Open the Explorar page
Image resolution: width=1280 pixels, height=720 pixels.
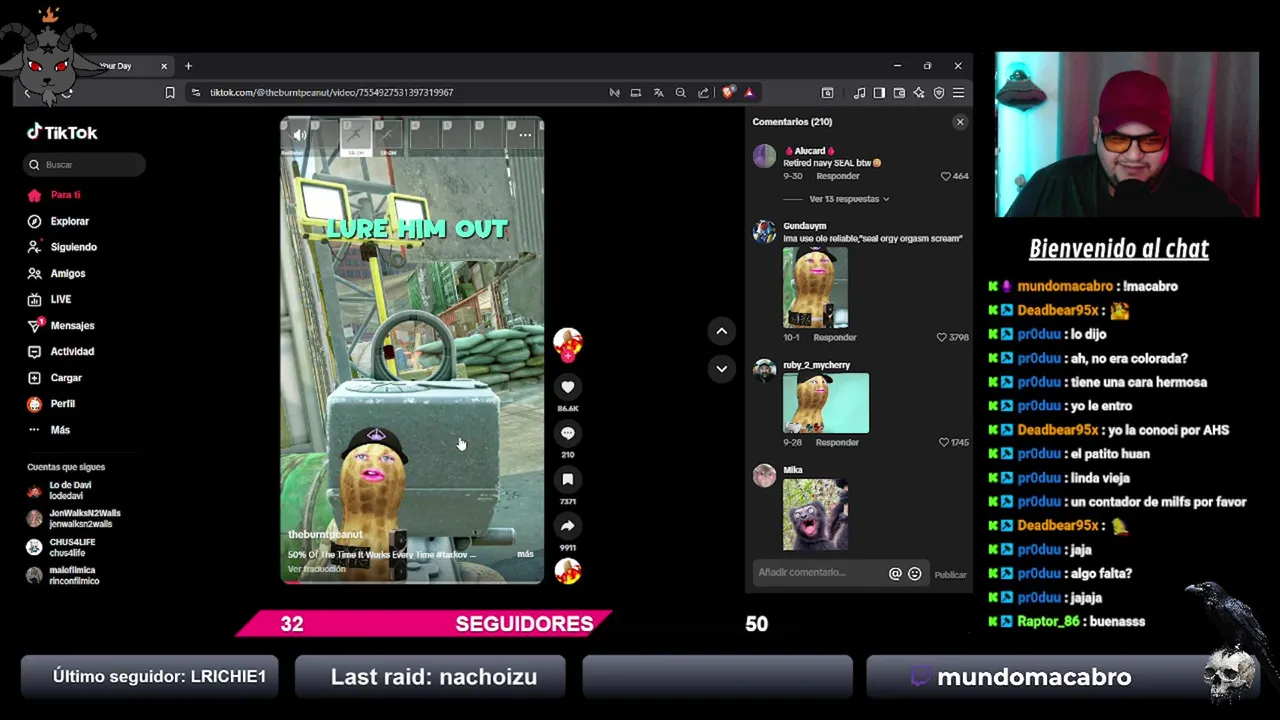[x=59, y=221]
